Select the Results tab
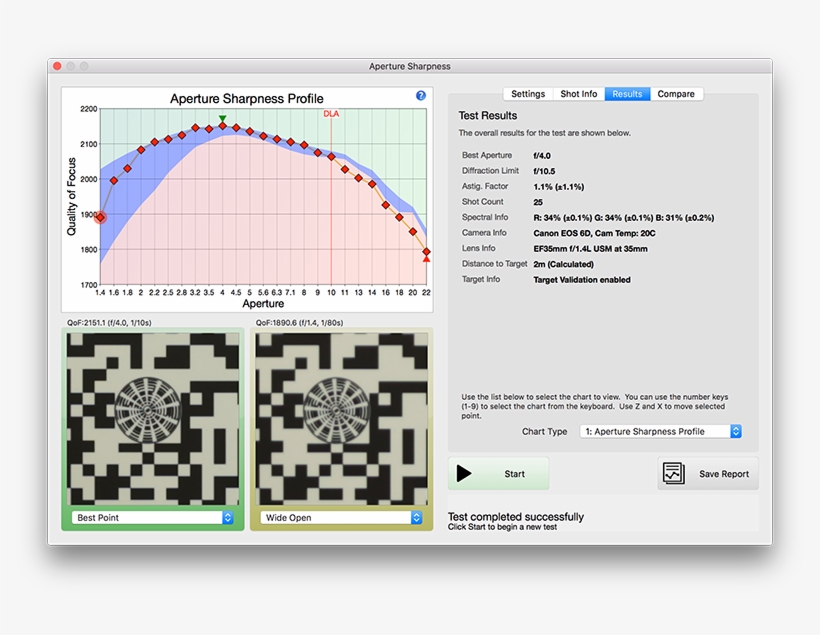The width and height of the screenshot is (820, 635). click(627, 94)
